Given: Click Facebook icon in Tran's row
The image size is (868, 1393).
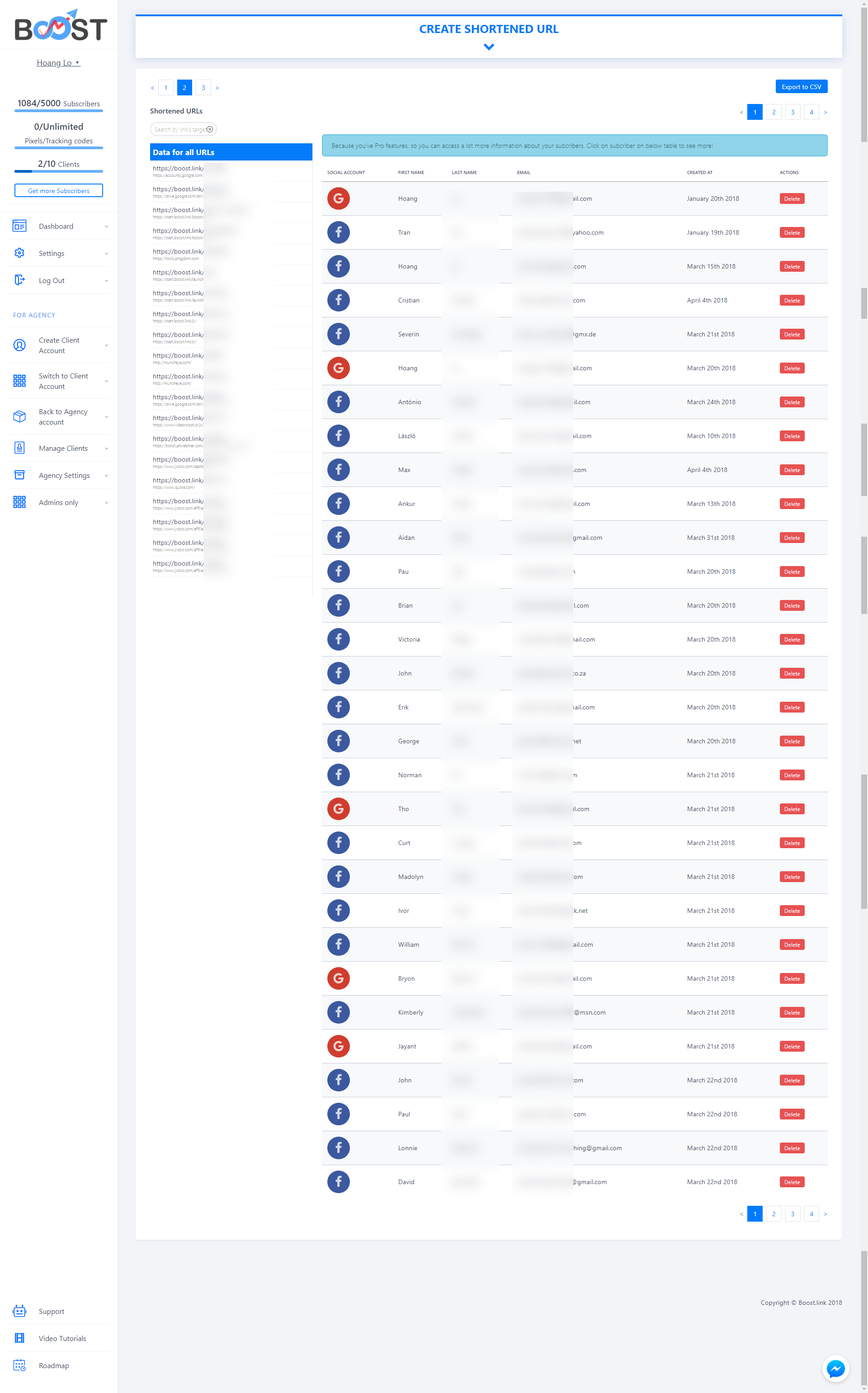Looking at the screenshot, I should [339, 232].
